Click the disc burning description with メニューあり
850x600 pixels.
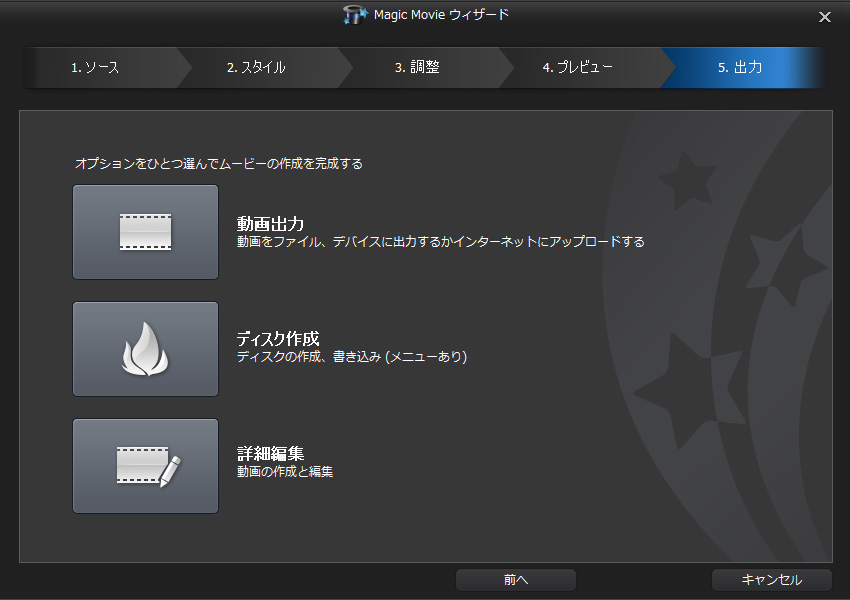click(x=351, y=357)
